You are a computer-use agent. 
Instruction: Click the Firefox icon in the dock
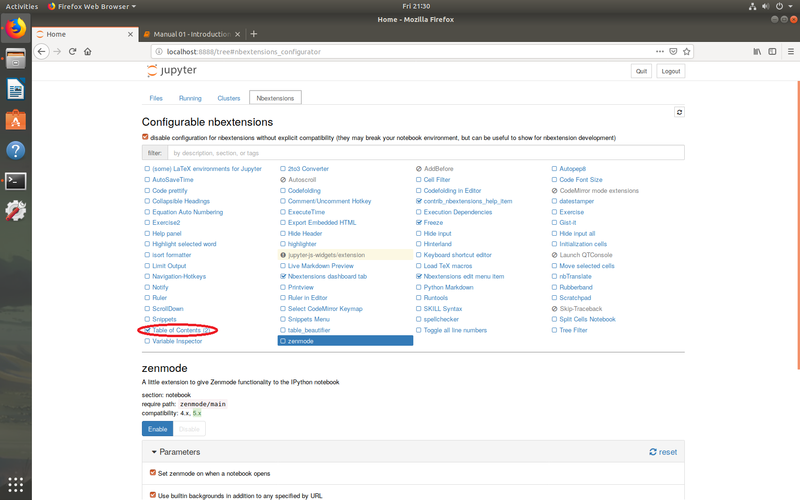tap(16, 28)
